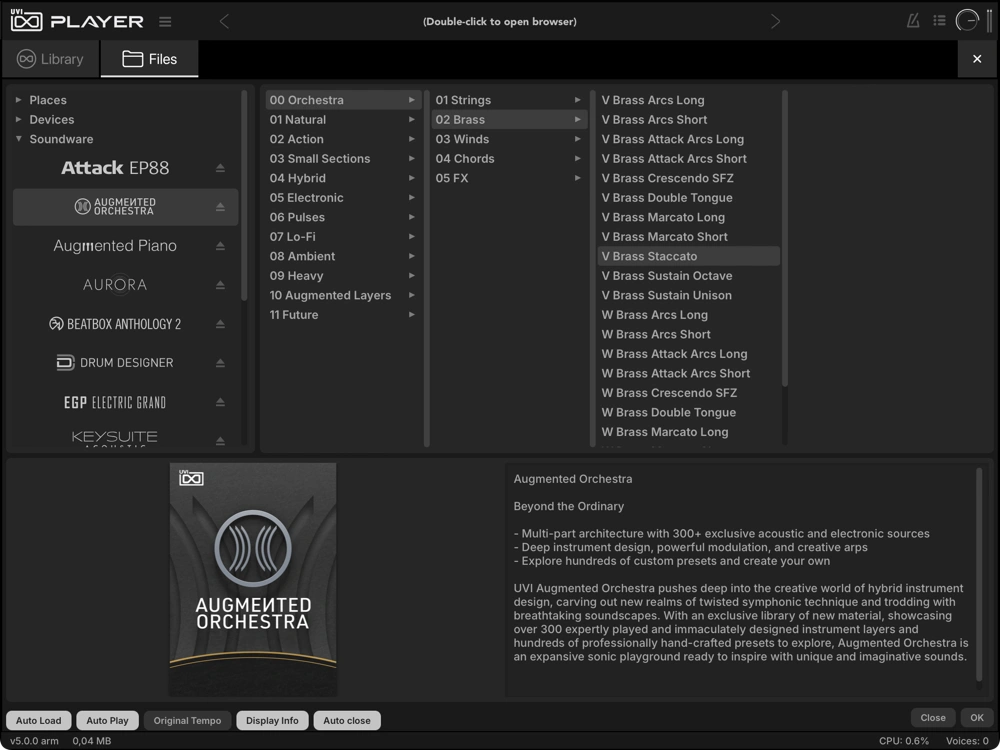This screenshot has width=1000, height=750.
Task: Click the Close button at bottom right
Action: coord(933,717)
